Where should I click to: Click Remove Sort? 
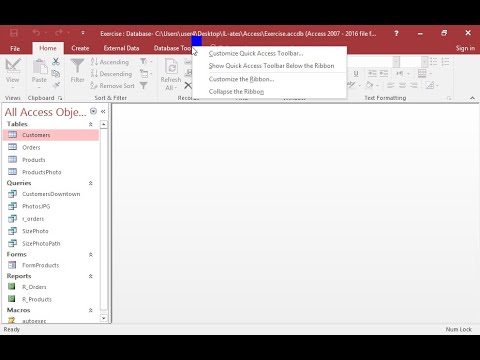112,86
